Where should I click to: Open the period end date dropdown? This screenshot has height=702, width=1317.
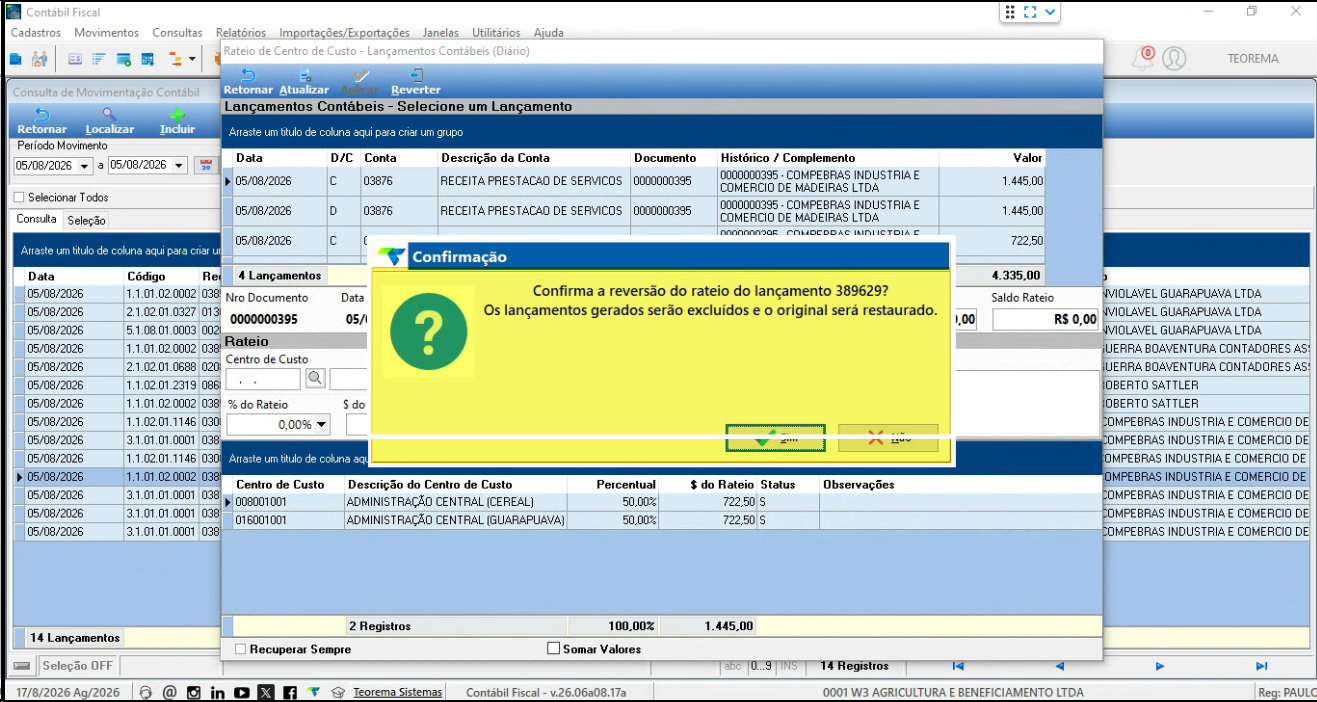coord(179,166)
